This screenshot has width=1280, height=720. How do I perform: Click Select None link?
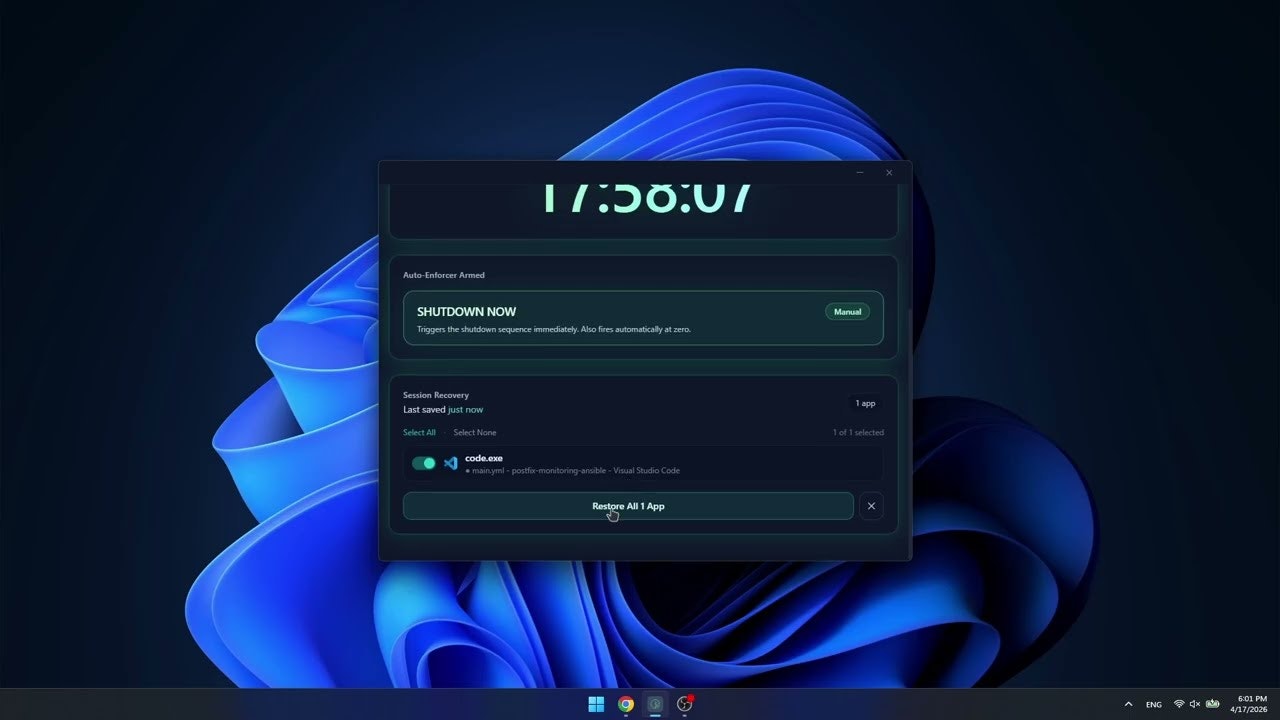[475, 432]
